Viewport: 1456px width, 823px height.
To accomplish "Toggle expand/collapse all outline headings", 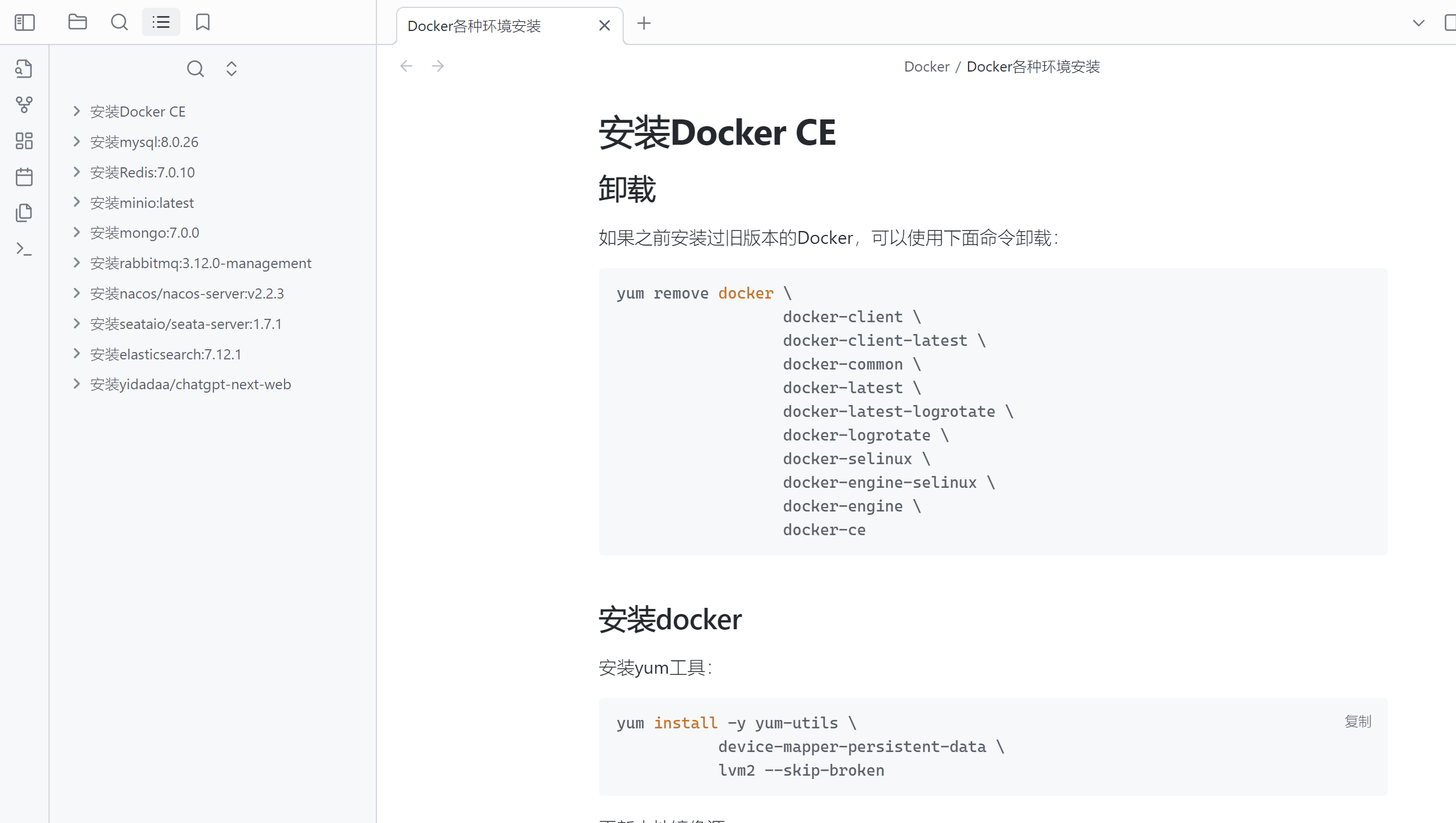I will coord(232,68).
